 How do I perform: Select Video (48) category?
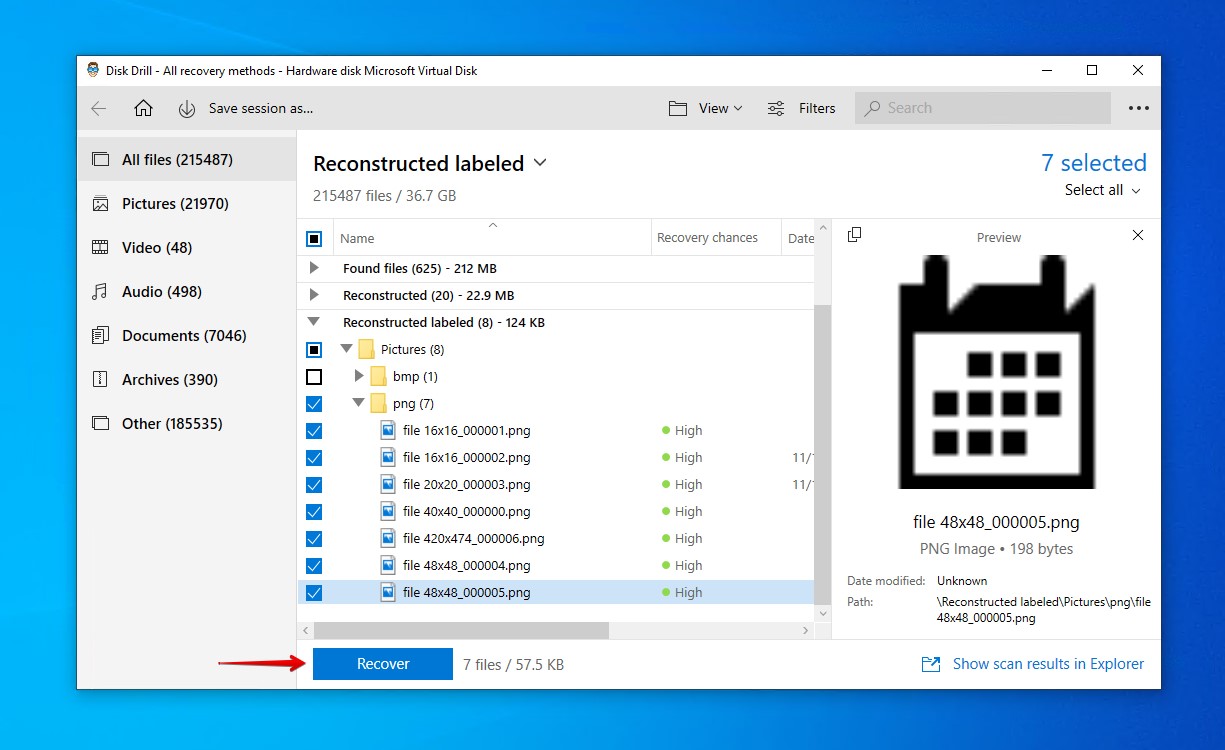click(x=187, y=248)
